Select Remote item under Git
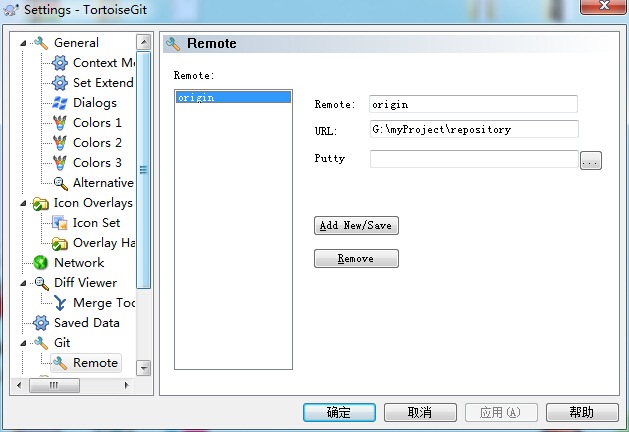 pos(95,363)
